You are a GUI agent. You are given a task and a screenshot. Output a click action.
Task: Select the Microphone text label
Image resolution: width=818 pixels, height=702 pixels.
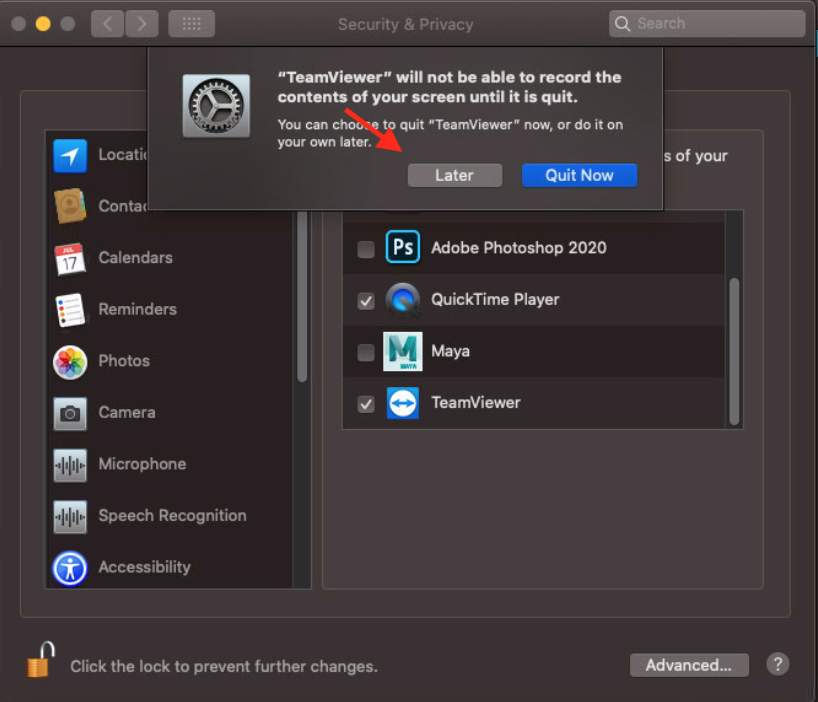[142, 464]
